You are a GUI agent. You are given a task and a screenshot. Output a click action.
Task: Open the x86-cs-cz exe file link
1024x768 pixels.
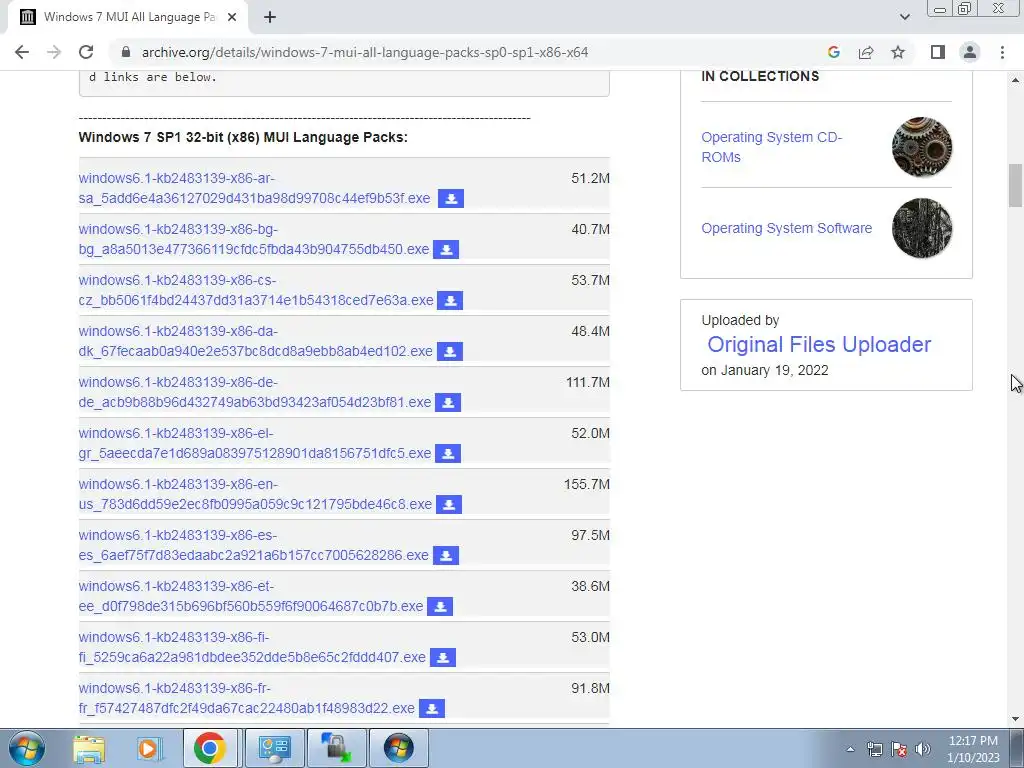(256, 290)
